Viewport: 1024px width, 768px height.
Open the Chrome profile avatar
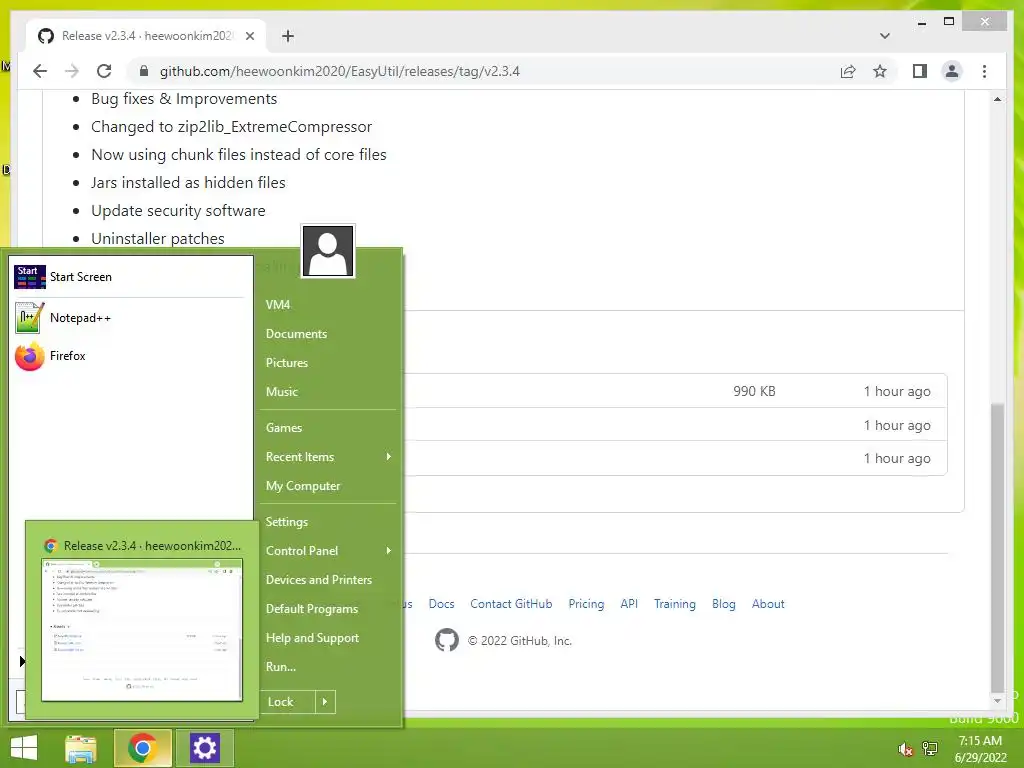click(x=952, y=71)
